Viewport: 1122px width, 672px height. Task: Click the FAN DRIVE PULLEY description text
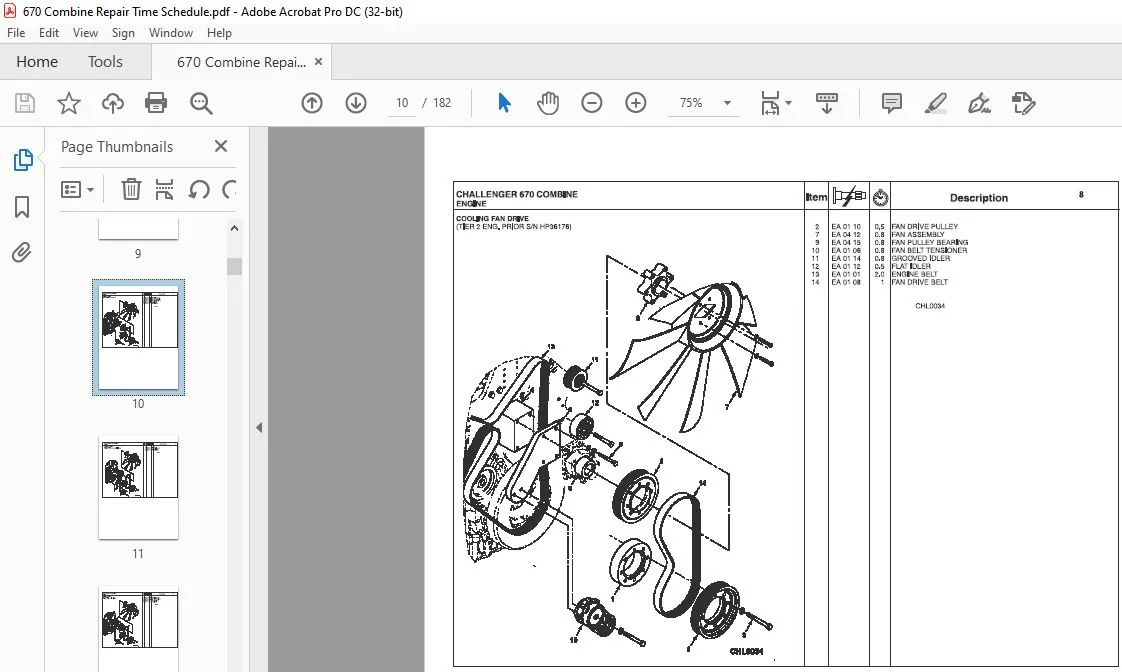[x=925, y=226]
